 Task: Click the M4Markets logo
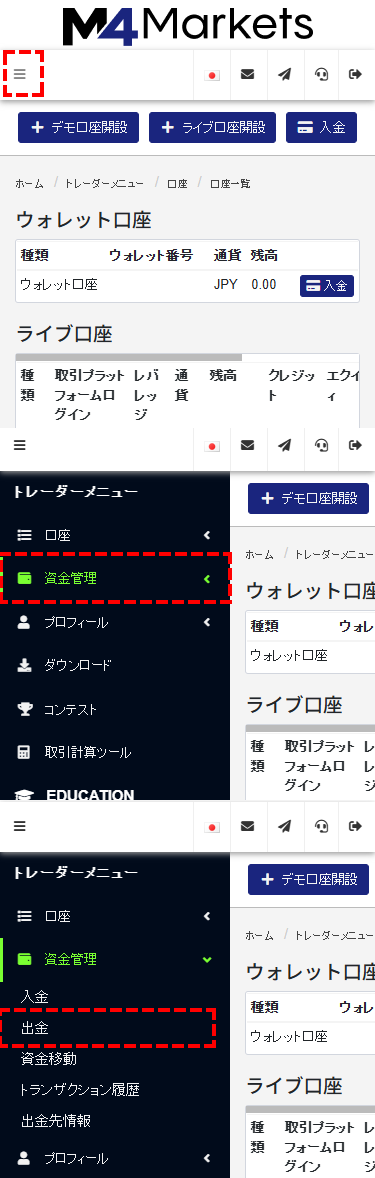click(187, 25)
